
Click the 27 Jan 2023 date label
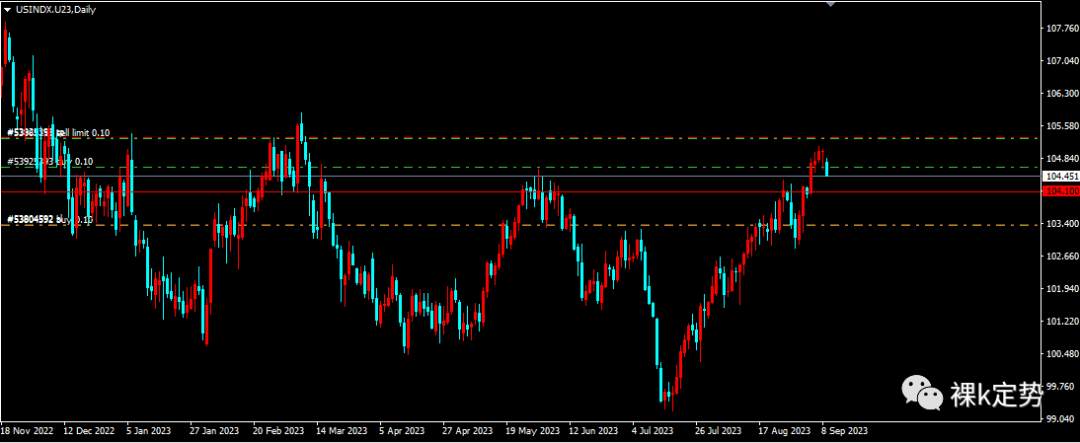[x=214, y=431]
